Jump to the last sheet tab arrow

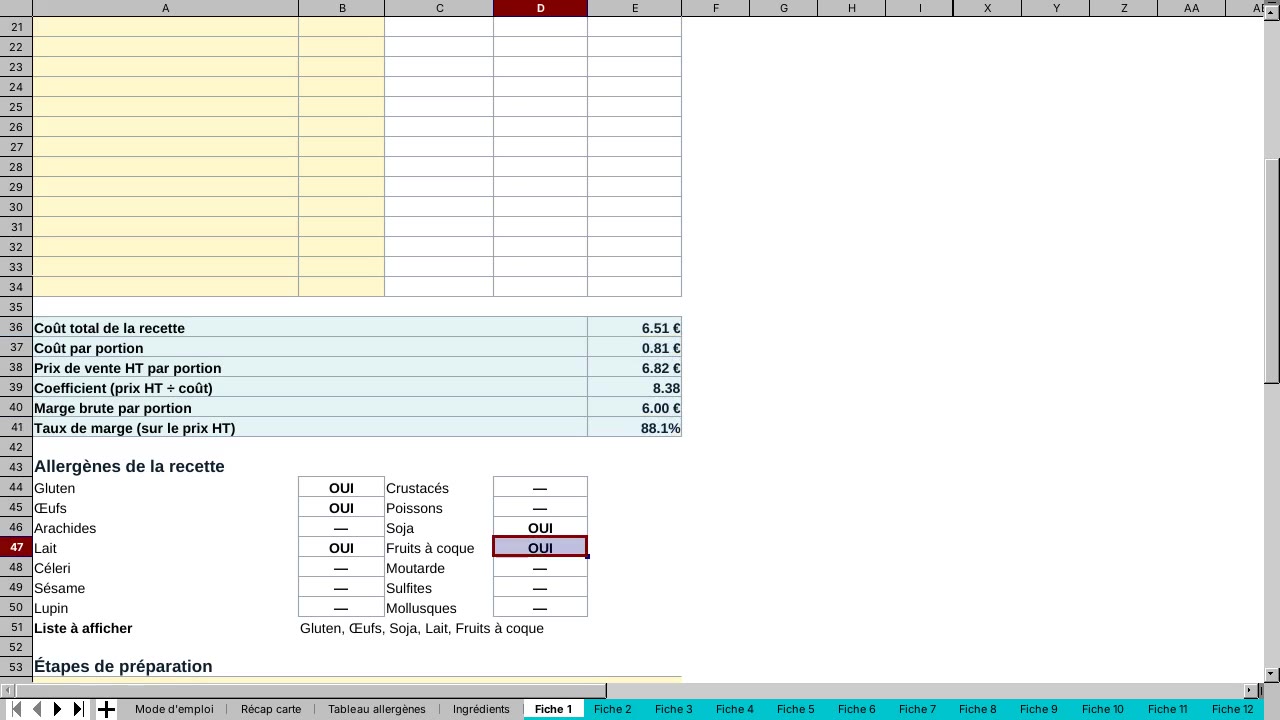coord(79,709)
